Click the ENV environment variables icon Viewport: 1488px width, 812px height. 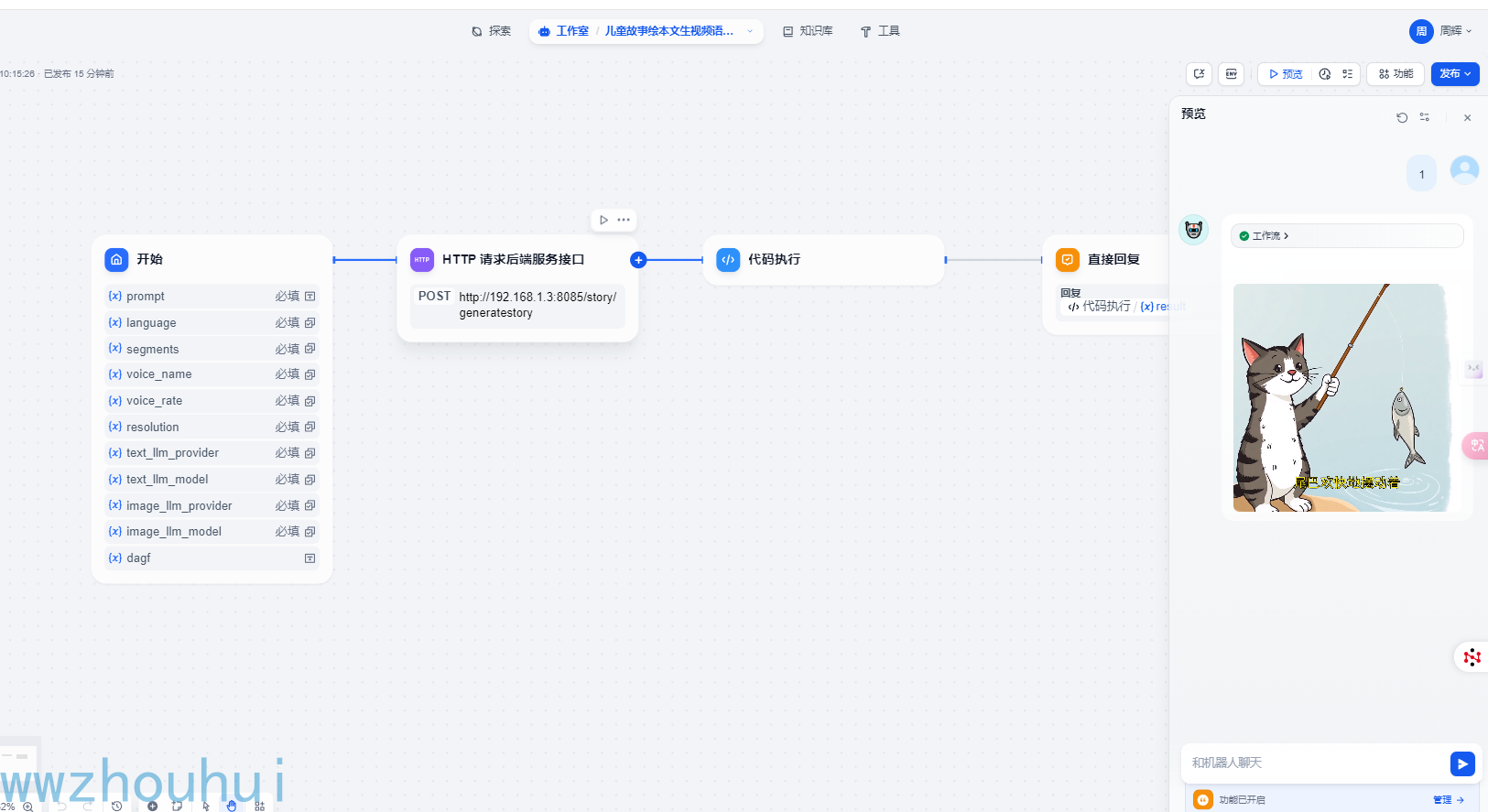[1232, 74]
